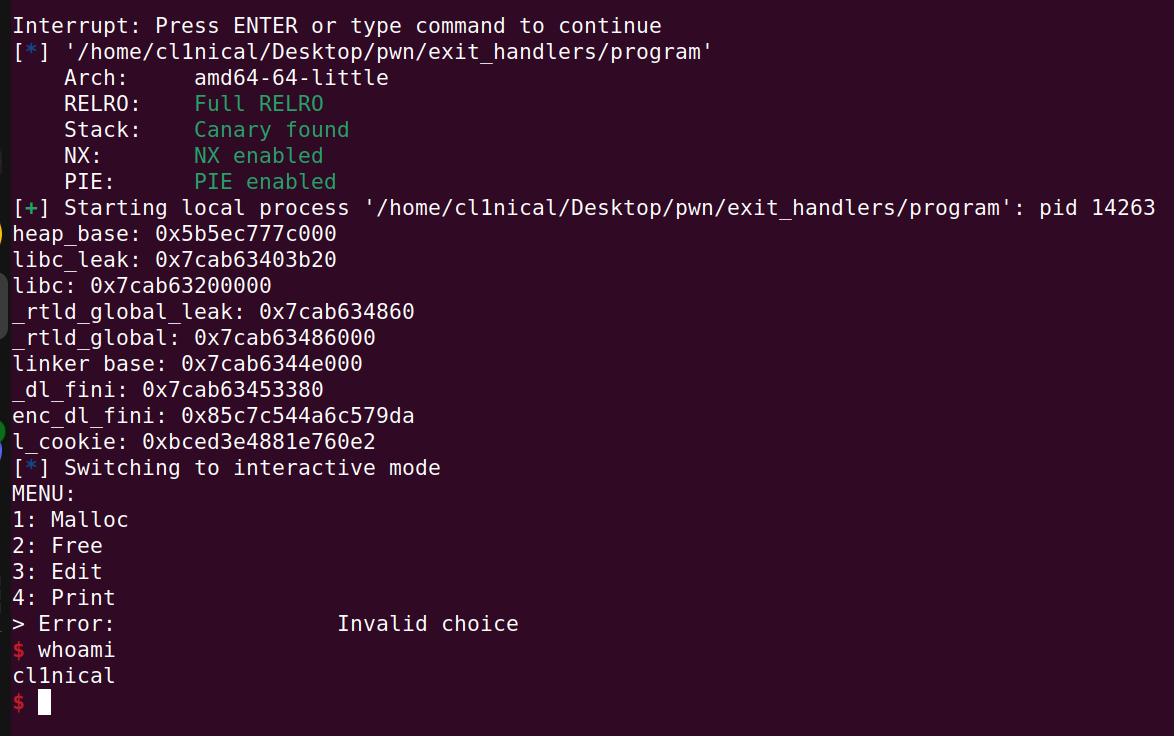This screenshot has height=736, width=1174.
Task: Click the cl1nical username output line
Action: [63, 676]
